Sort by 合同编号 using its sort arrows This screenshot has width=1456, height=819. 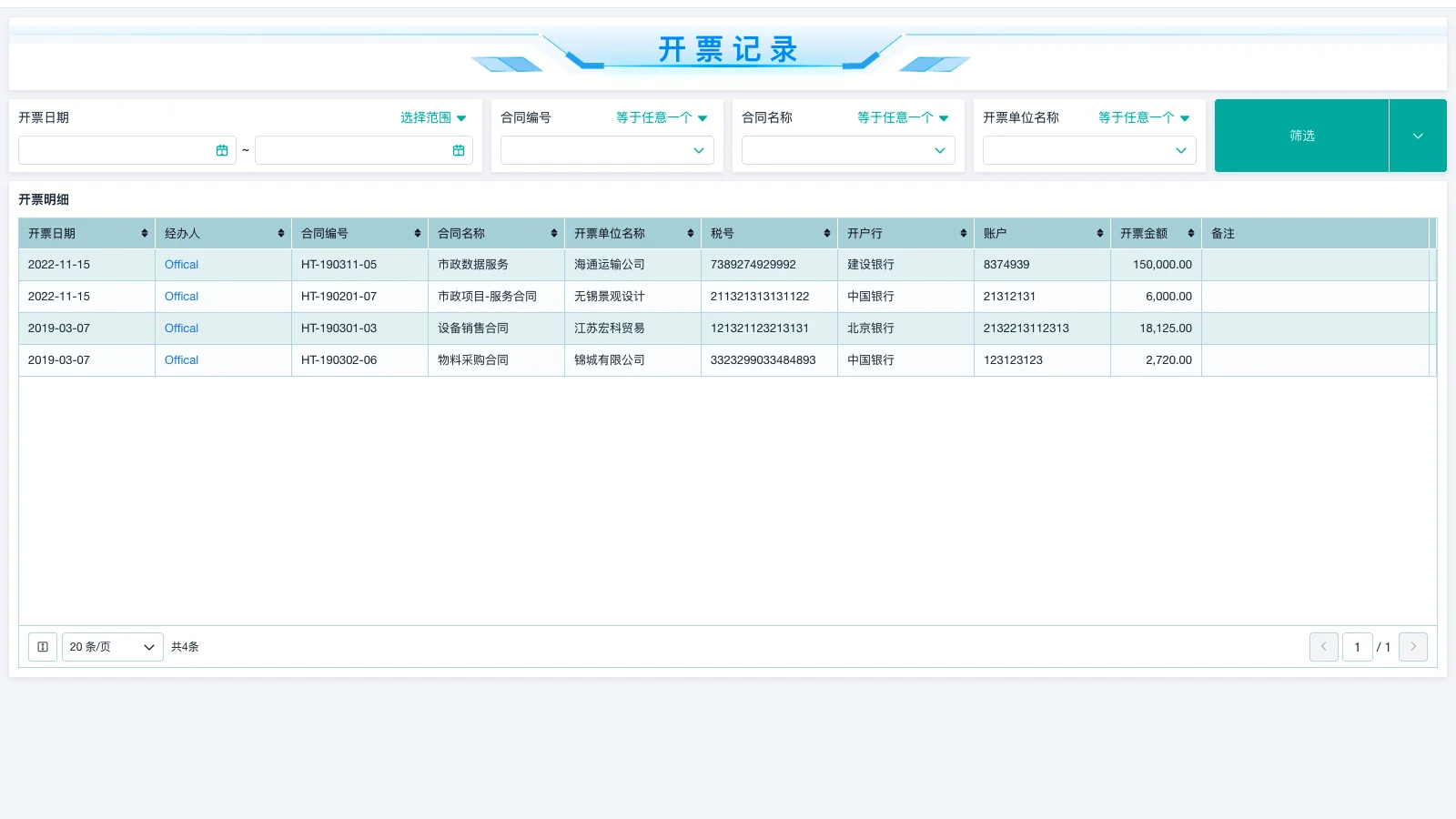point(418,234)
